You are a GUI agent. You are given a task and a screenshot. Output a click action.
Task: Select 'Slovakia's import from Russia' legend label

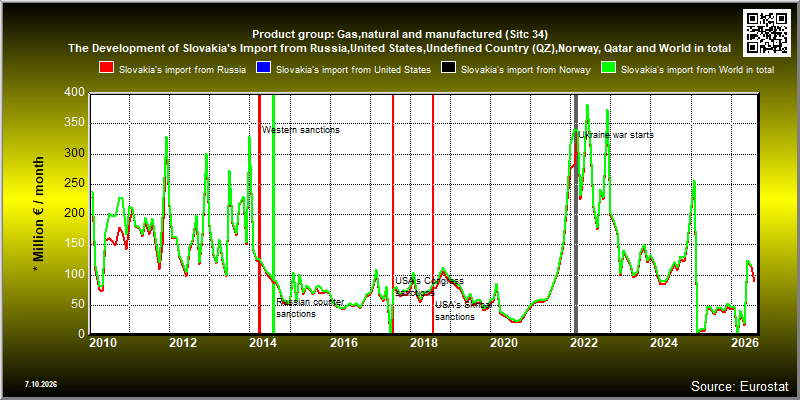tap(182, 70)
